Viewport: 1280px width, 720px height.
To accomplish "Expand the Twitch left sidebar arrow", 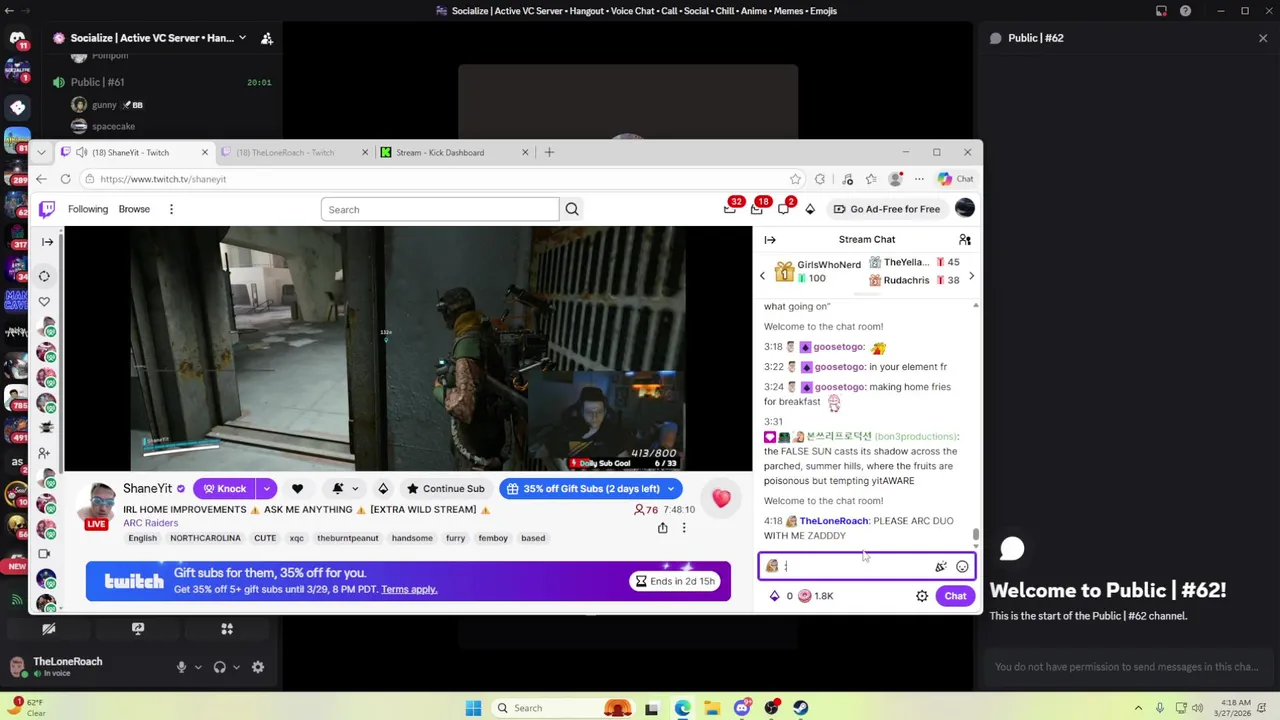I will pyautogui.click(x=47, y=242).
